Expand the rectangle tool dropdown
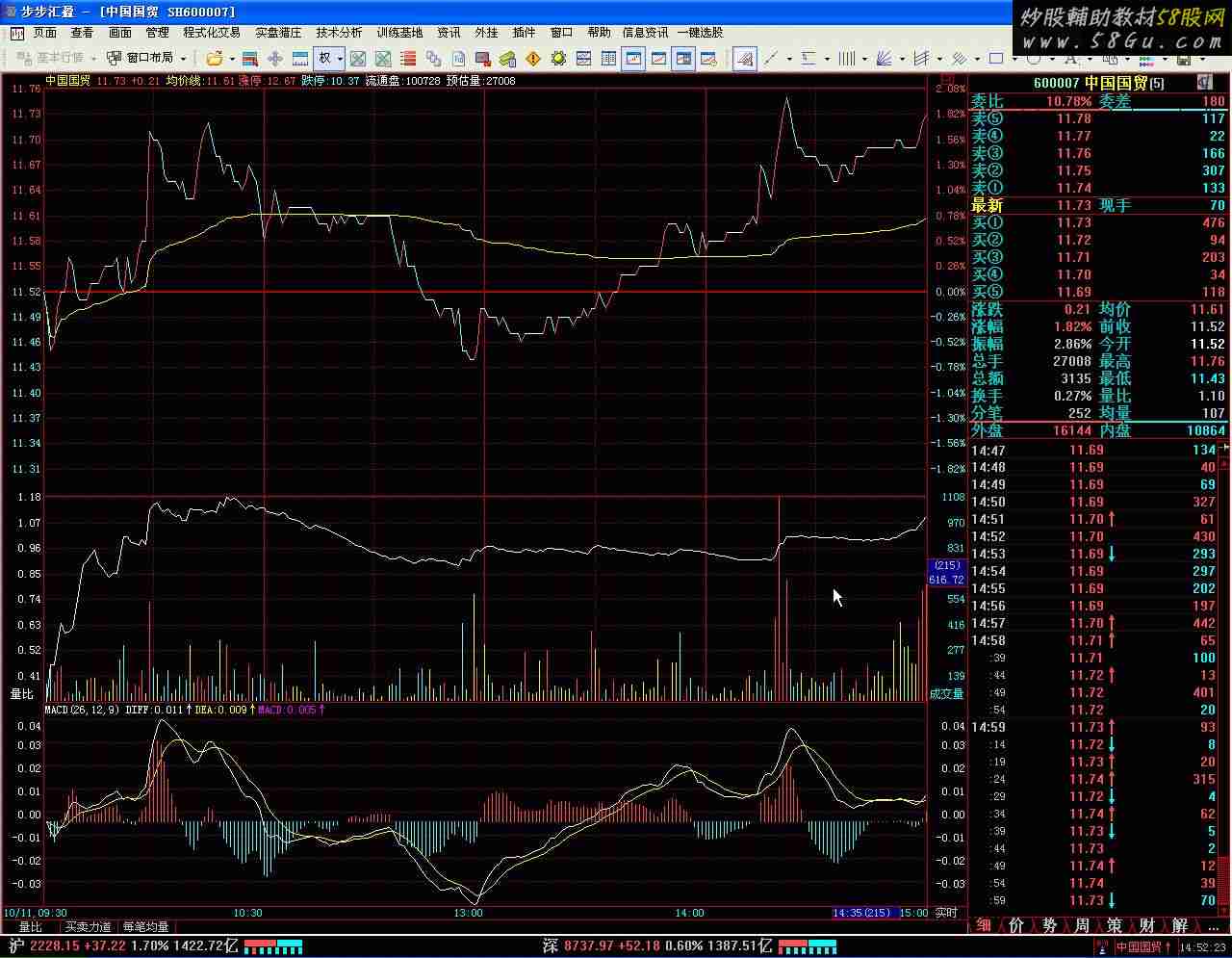 (x=1014, y=59)
